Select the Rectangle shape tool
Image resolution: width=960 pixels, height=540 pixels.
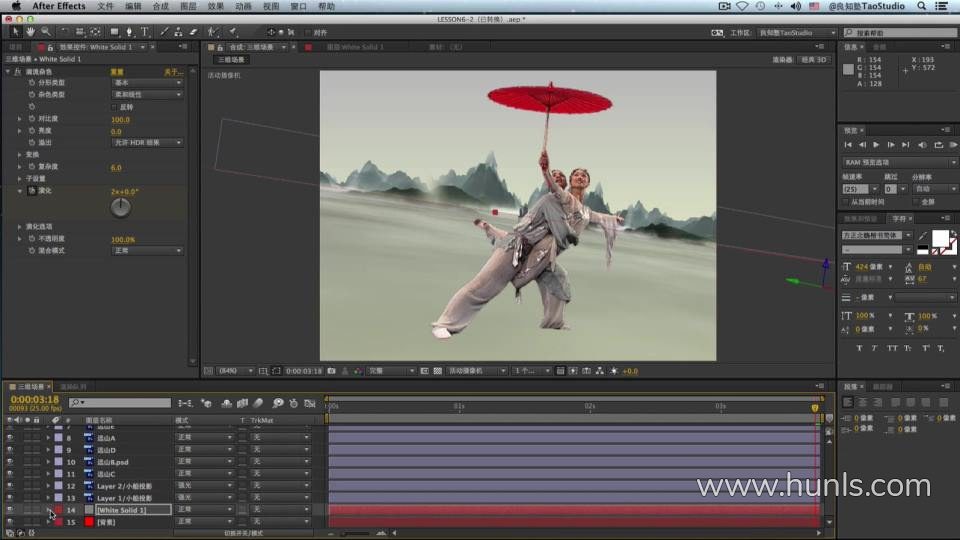[x=114, y=32]
